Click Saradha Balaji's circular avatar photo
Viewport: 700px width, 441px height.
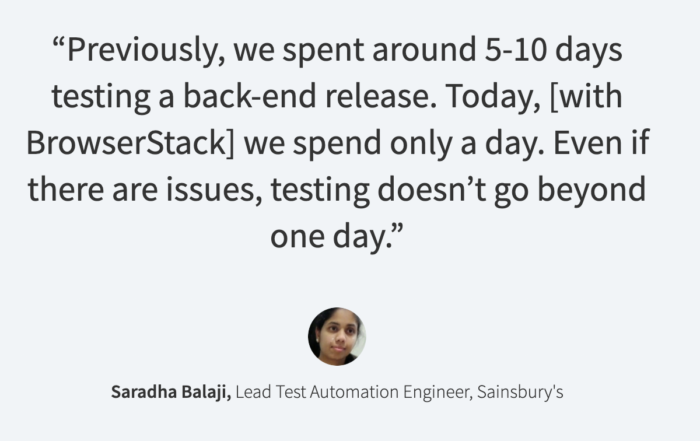coord(336,336)
